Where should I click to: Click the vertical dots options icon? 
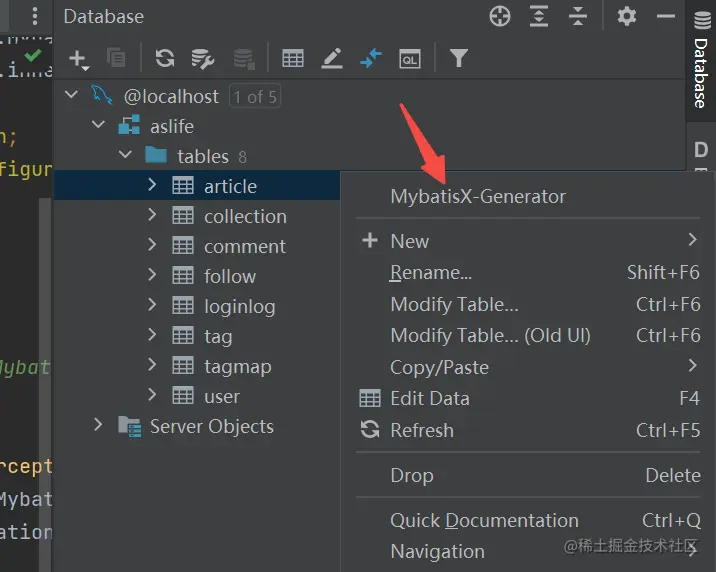[35, 16]
